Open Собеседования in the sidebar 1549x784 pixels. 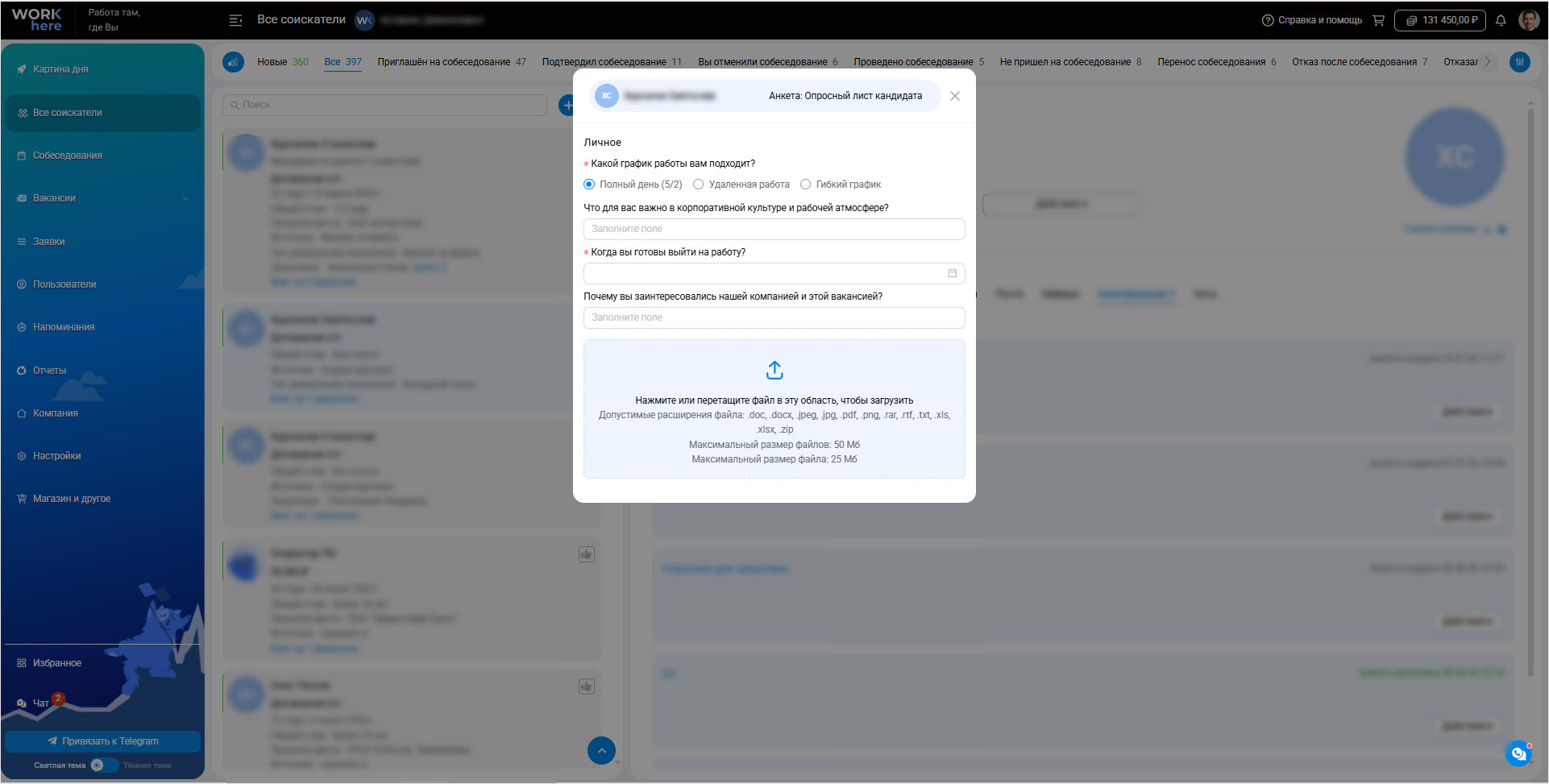[x=102, y=156]
